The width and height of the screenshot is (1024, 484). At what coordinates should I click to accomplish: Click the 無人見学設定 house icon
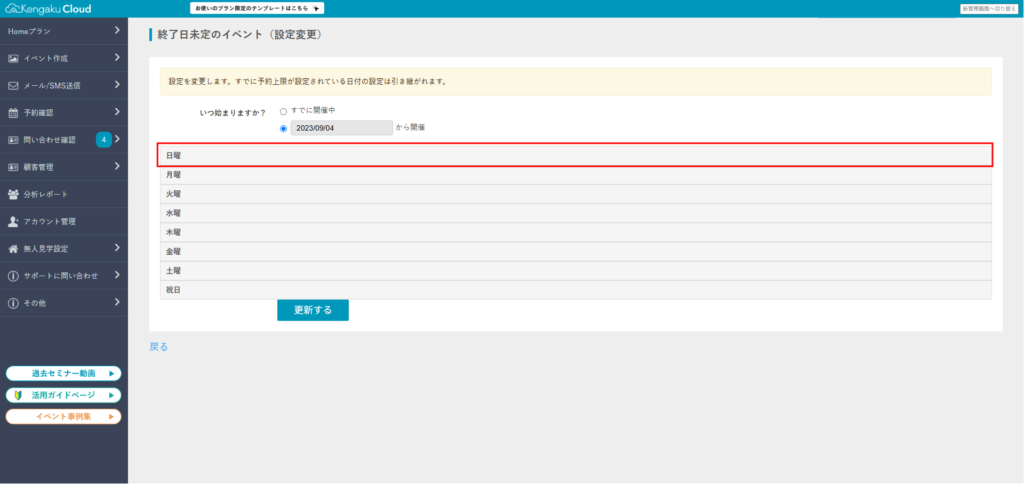pyautogui.click(x=13, y=248)
